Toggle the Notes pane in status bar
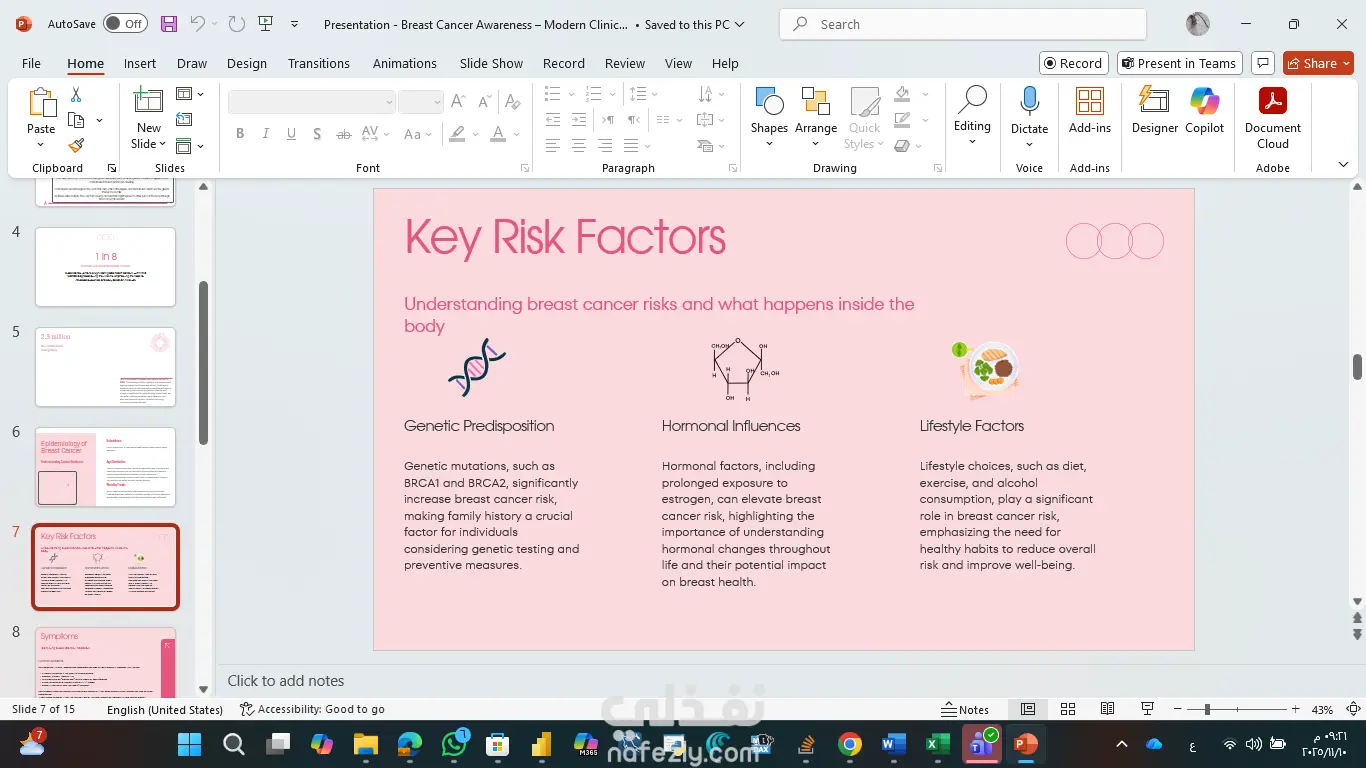 pos(965,709)
